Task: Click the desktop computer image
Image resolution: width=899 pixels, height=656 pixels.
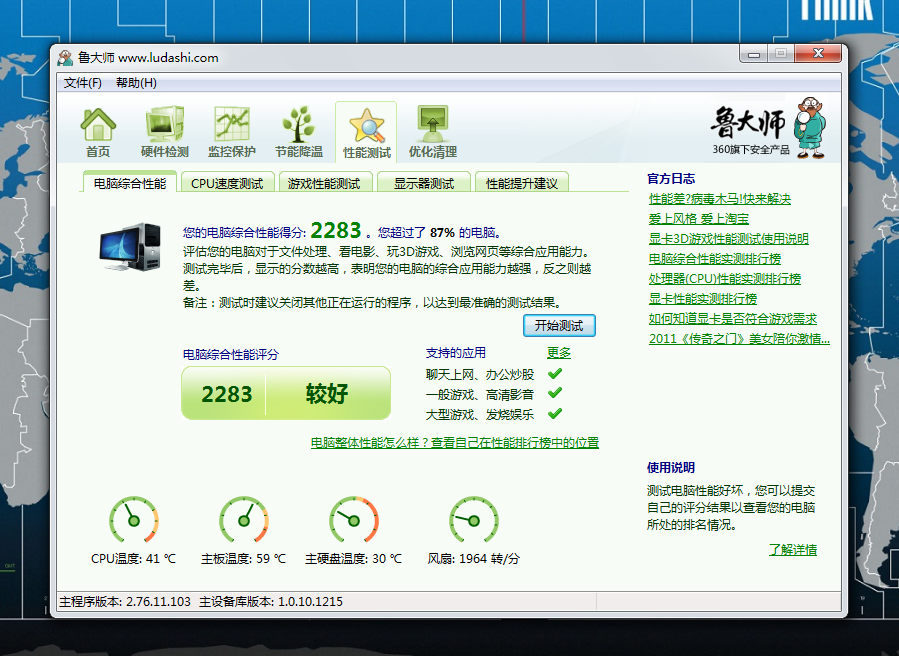Action: [x=130, y=247]
